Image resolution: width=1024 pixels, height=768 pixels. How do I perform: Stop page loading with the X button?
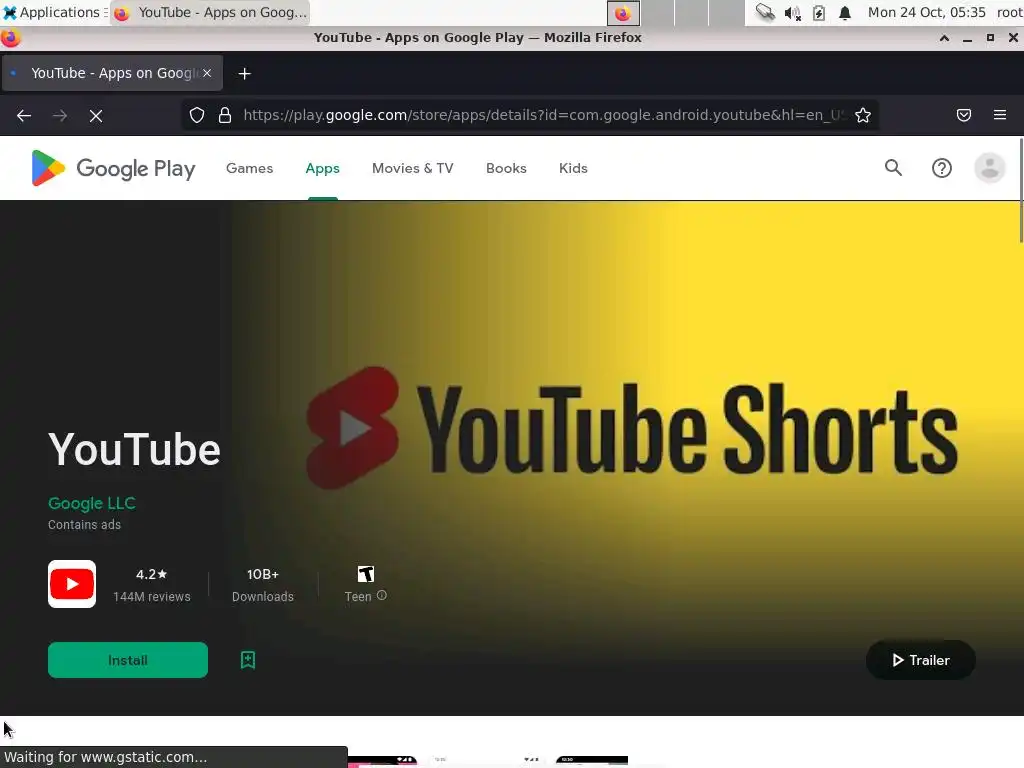[x=96, y=116]
